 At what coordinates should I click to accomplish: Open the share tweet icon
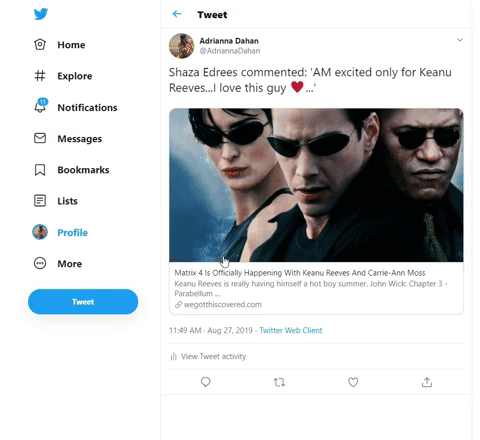click(x=427, y=382)
